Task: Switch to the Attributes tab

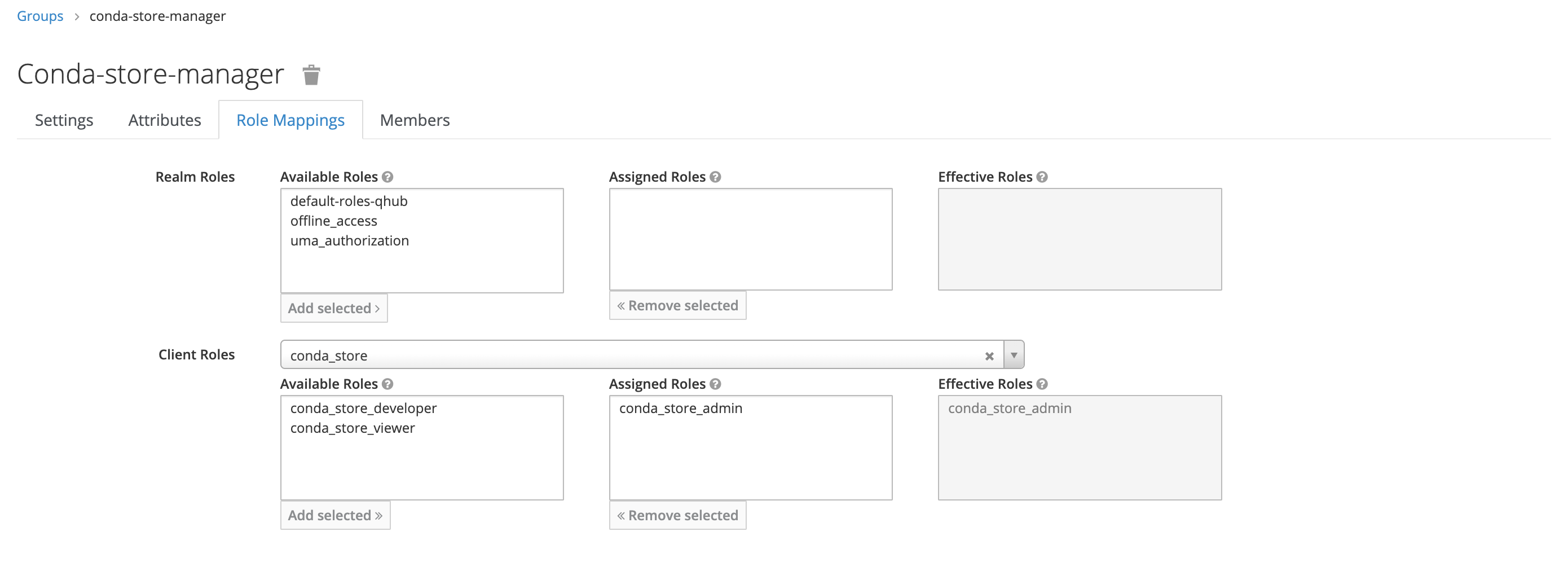Action: click(x=164, y=120)
